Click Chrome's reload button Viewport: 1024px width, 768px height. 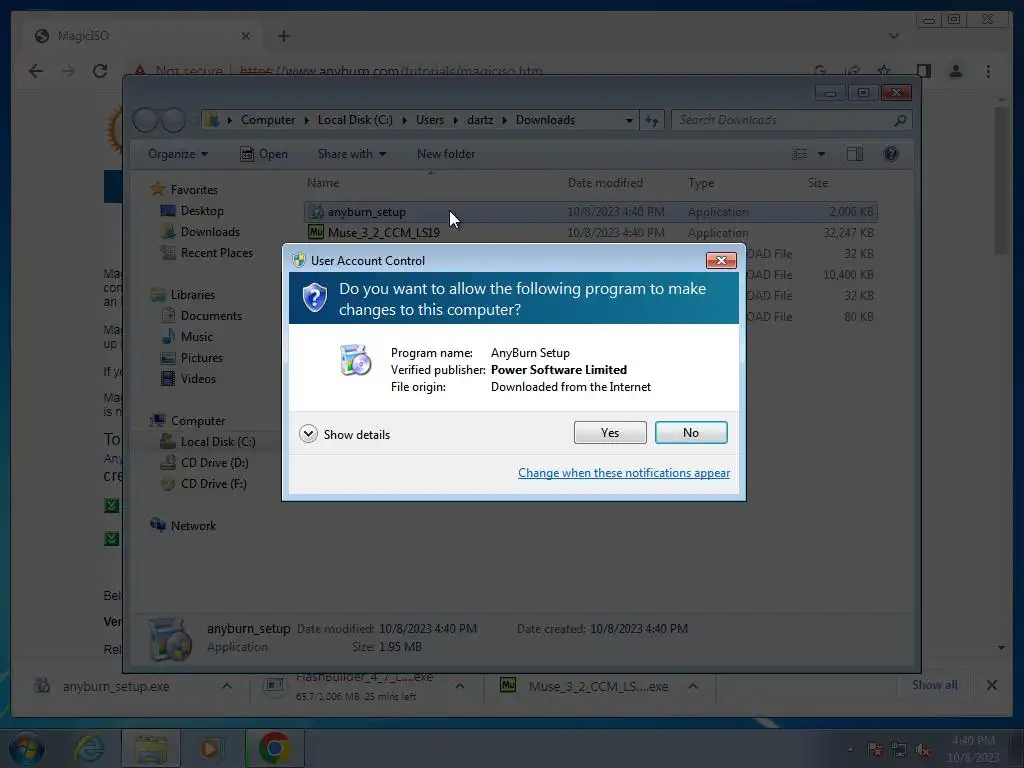click(x=100, y=71)
